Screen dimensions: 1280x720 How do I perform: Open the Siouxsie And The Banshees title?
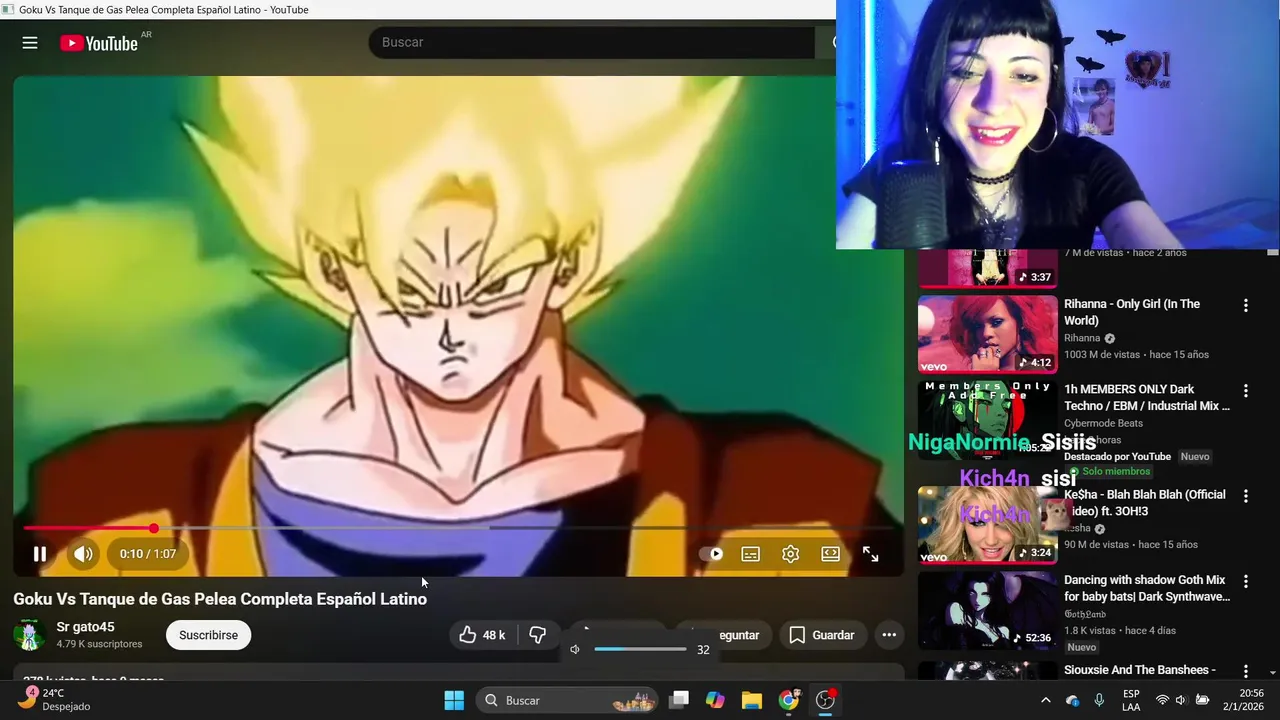(x=1140, y=670)
